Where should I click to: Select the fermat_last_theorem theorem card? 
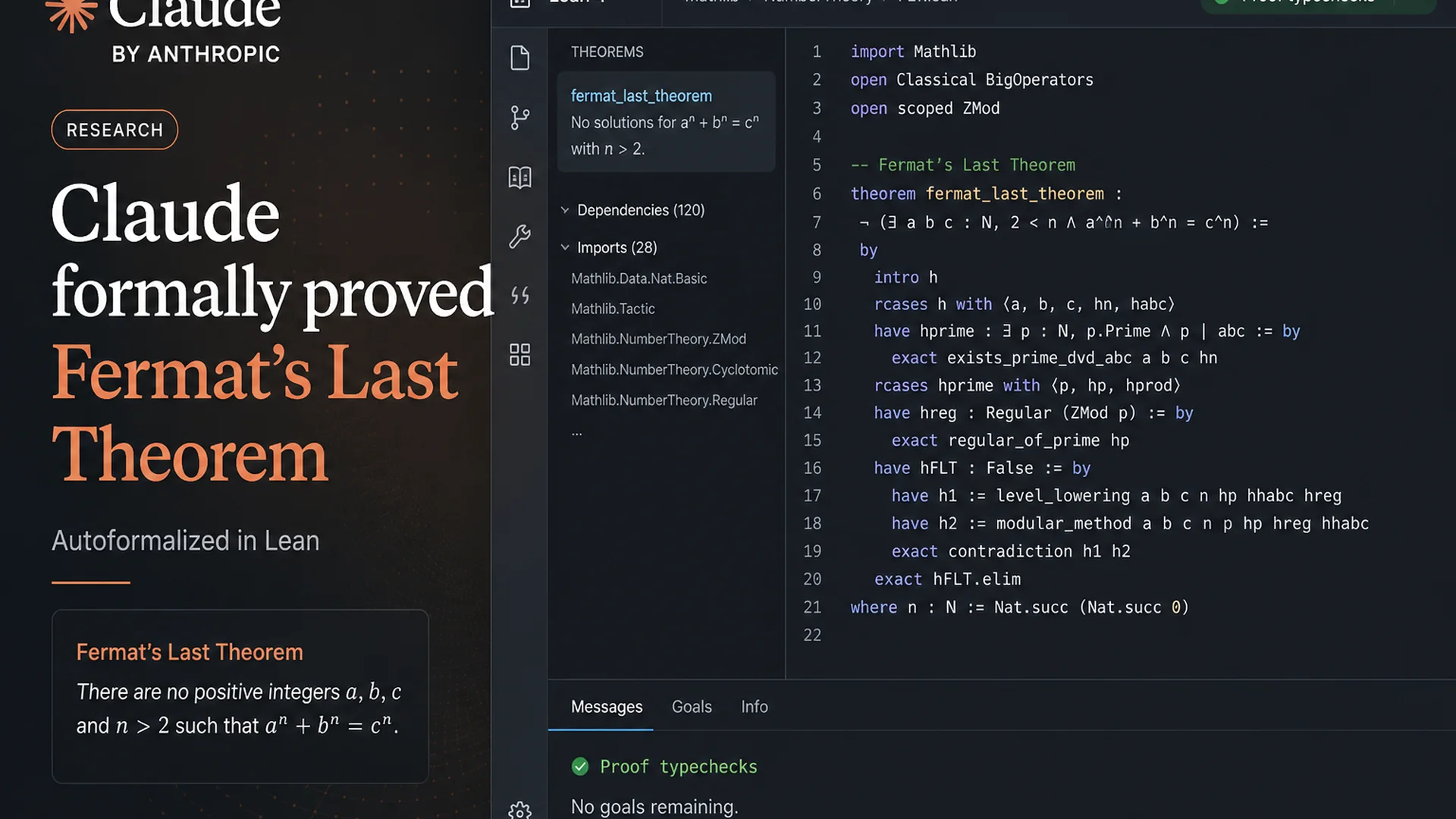[666, 122]
